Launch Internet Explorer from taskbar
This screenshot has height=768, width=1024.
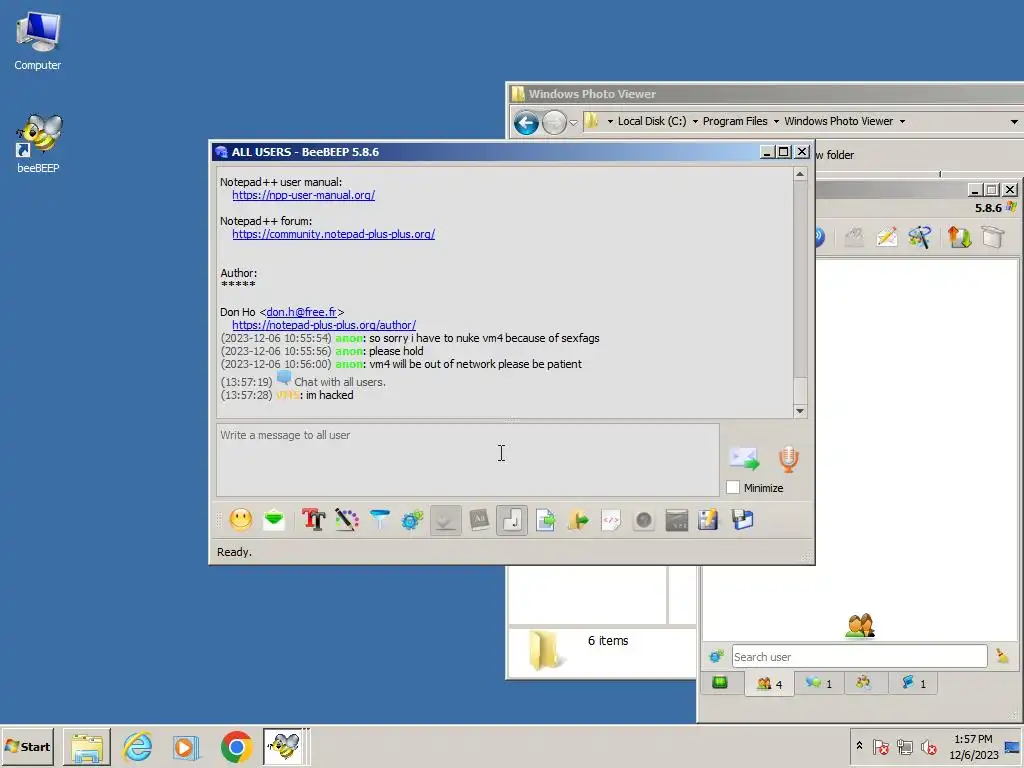coord(137,746)
